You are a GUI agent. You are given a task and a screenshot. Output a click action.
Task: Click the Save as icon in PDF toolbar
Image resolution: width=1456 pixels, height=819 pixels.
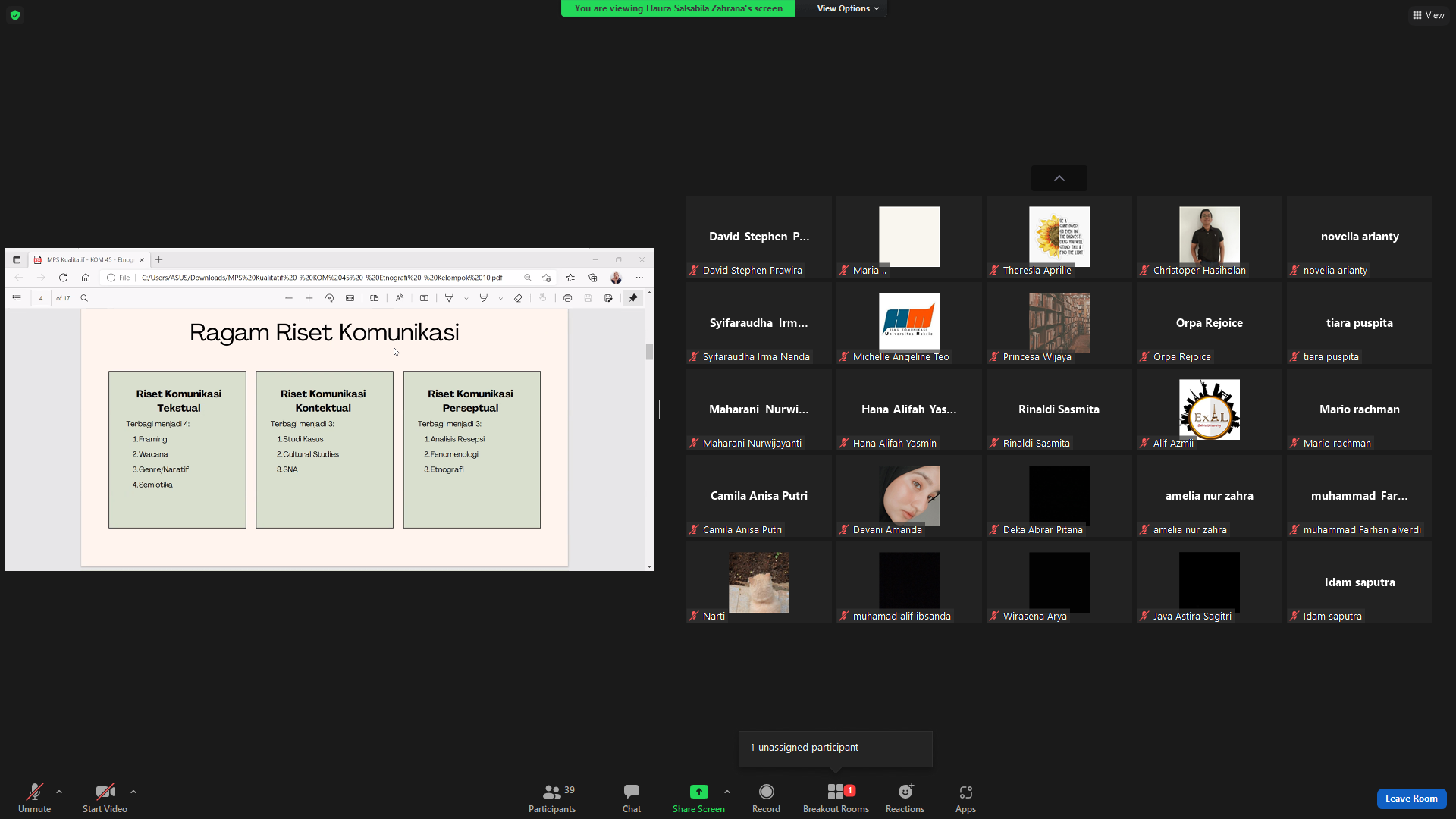(x=608, y=298)
